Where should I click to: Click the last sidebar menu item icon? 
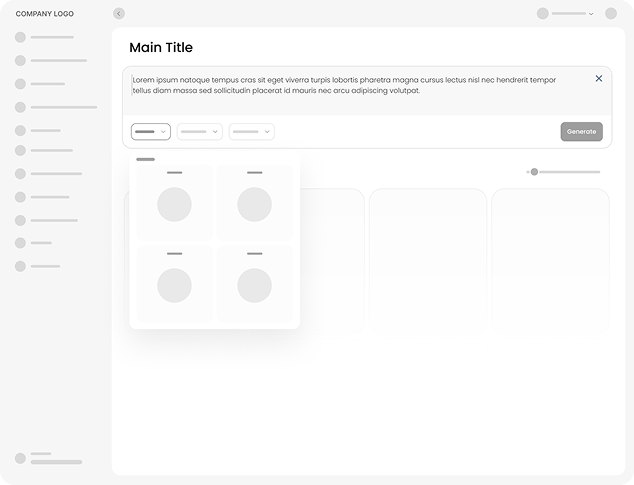click(20, 266)
